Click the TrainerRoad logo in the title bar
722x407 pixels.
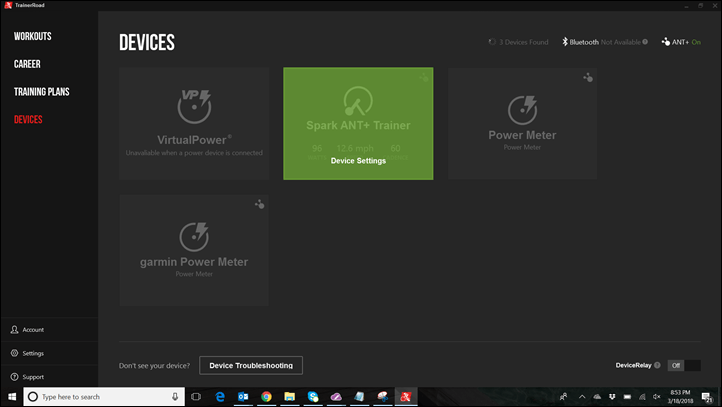(x=8, y=5)
